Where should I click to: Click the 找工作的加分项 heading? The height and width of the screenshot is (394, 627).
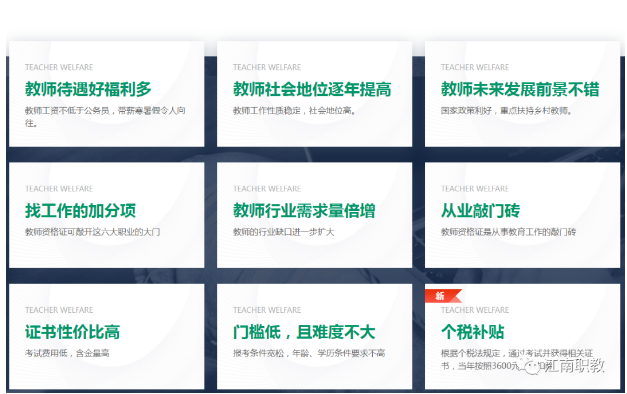click(80, 211)
